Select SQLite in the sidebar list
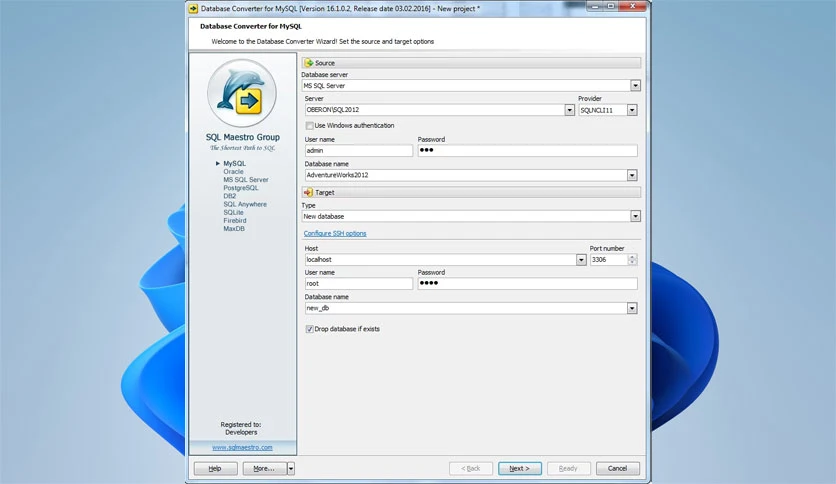Image resolution: width=836 pixels, height=484 pixels. tap(233, 212)
